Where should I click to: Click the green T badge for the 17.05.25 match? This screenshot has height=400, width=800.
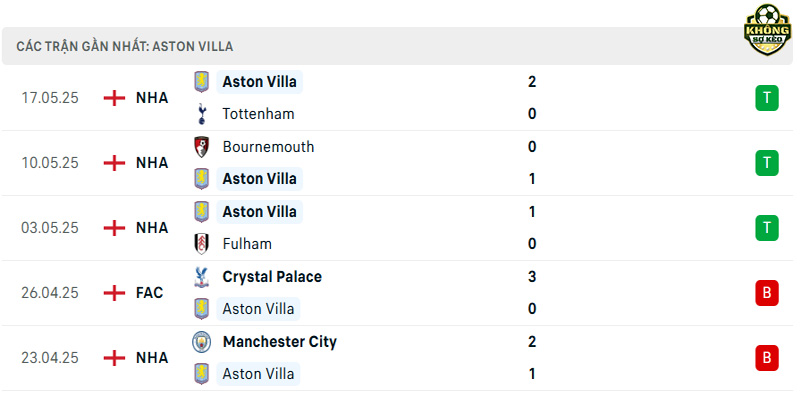pos(767,98)
